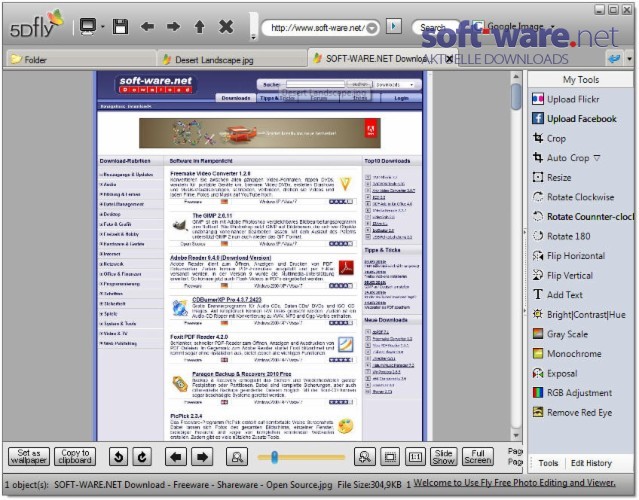Click the blue Go arrow button

click(x=393, y=26)
